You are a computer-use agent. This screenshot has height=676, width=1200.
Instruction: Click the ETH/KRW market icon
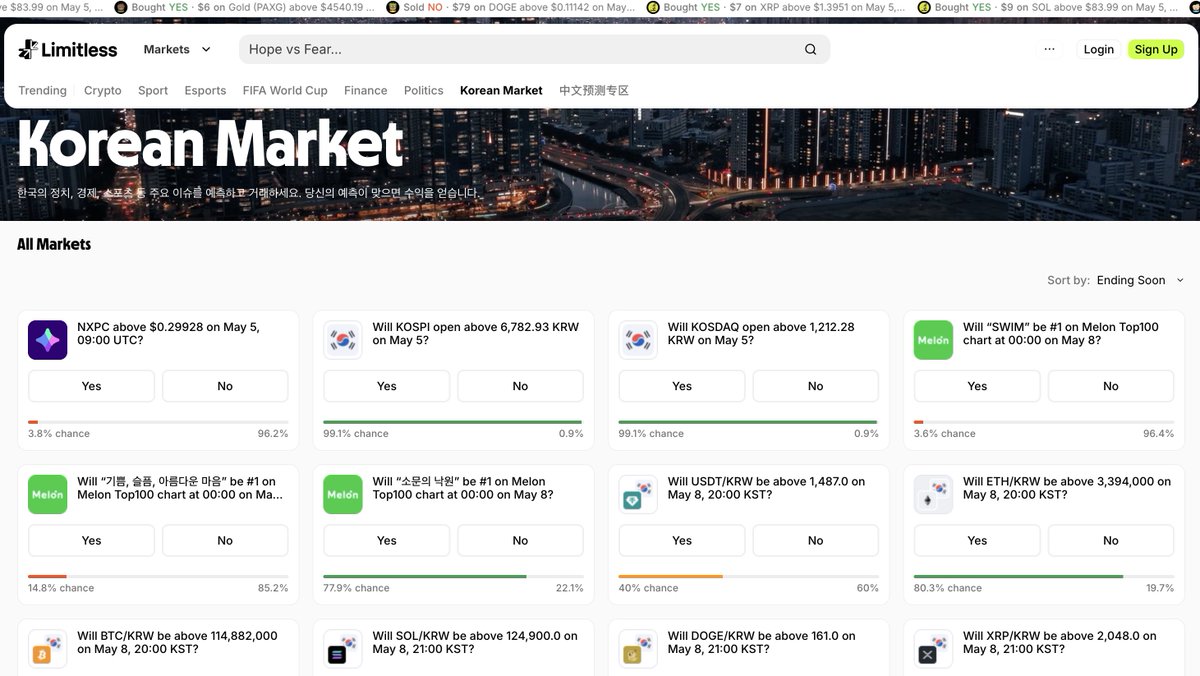tap(934, 494)
